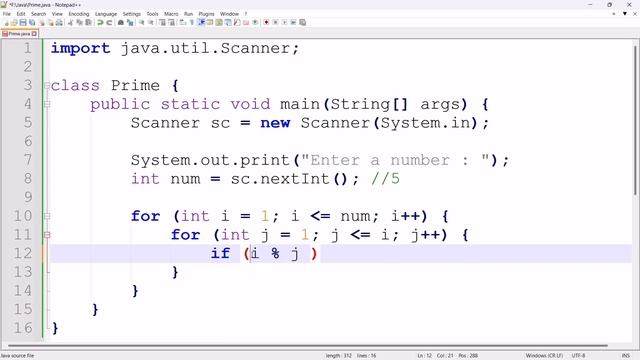The image size is (640, 360).
Task: Toggle the Function List icon
Action: [237, 22]
